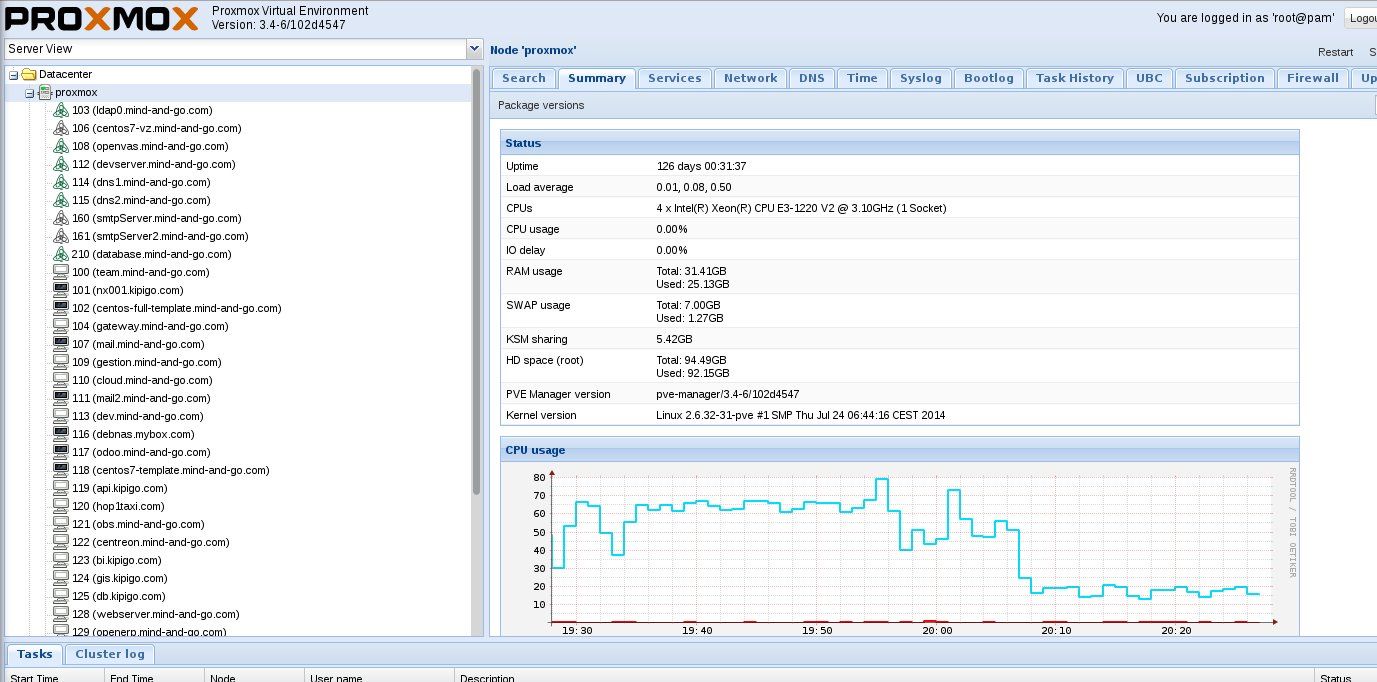Click the Restart node button

tap(1335, 52)
